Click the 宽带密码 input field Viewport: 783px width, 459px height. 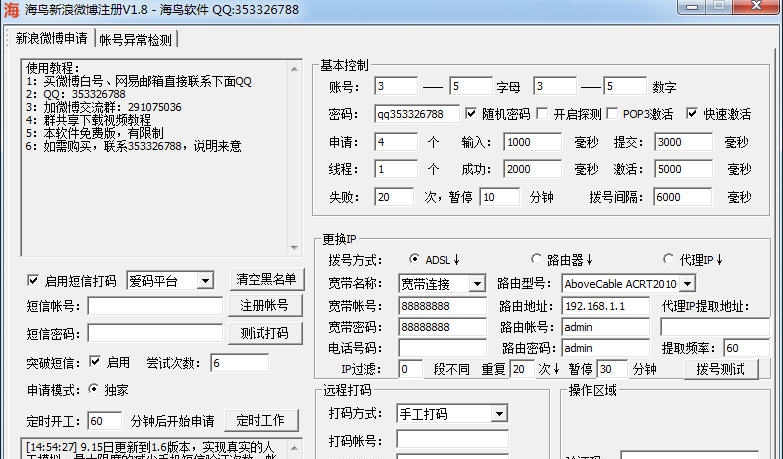(x=442, y=327)
